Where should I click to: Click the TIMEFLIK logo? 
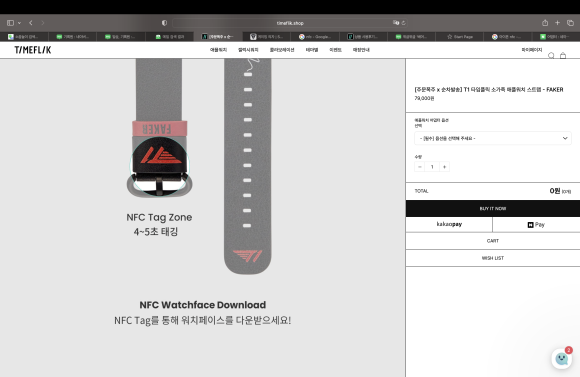tap(33, 50)
